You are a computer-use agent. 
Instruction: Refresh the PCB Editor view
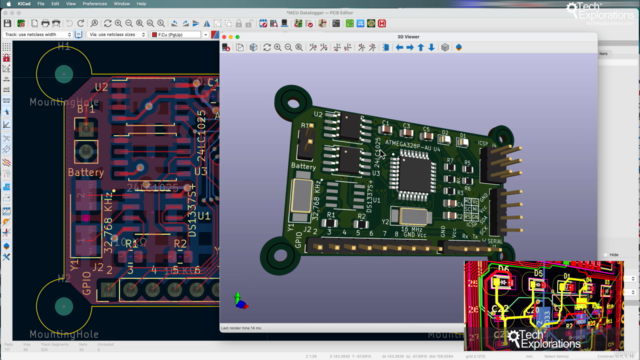click(107, 24)
